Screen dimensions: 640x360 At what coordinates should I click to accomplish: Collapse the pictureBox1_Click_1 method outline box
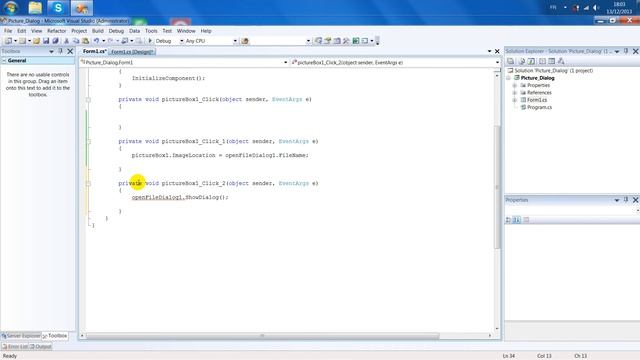(88, 142)
